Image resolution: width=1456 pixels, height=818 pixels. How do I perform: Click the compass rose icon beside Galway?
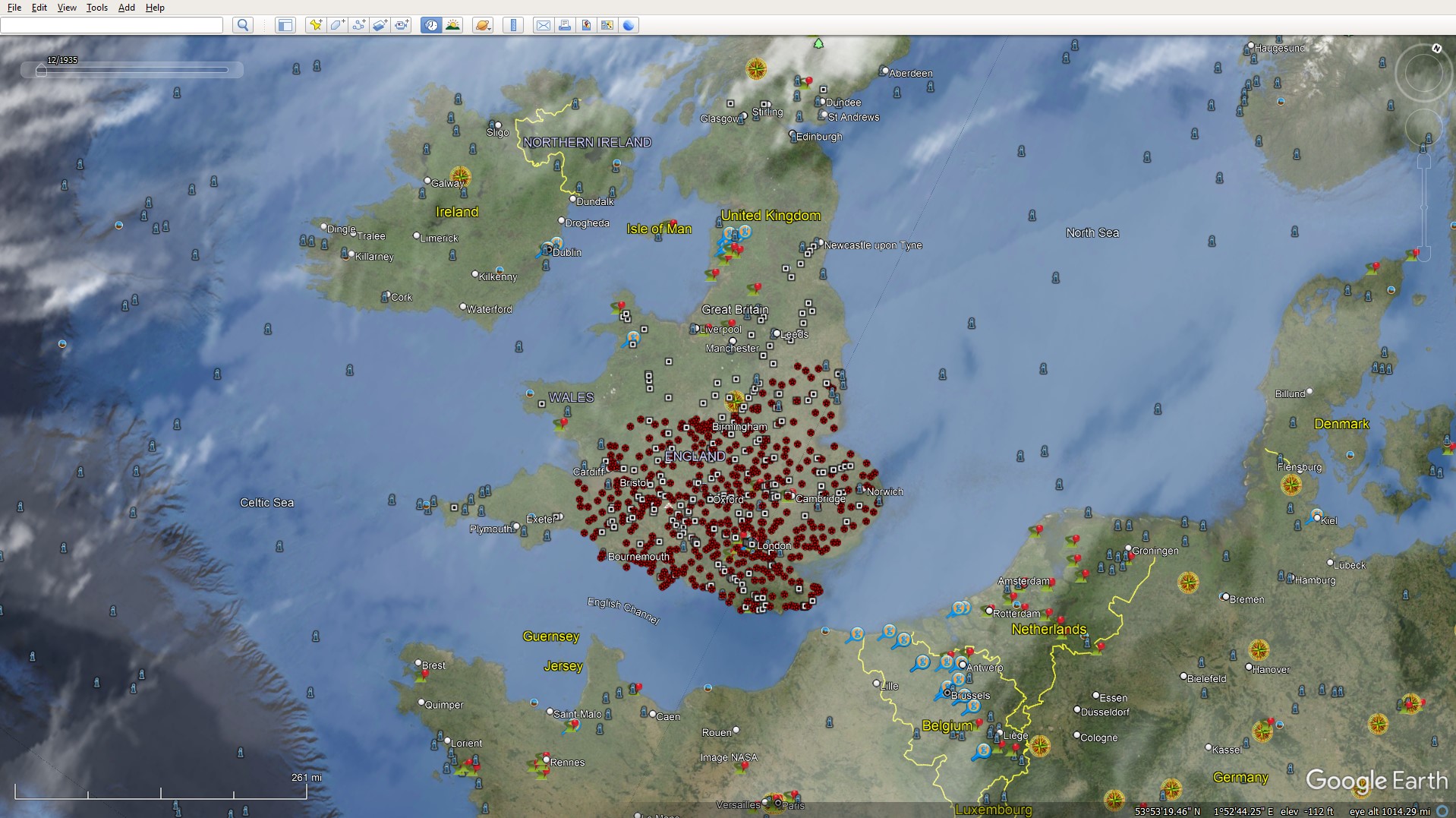(x=460, y=177)
